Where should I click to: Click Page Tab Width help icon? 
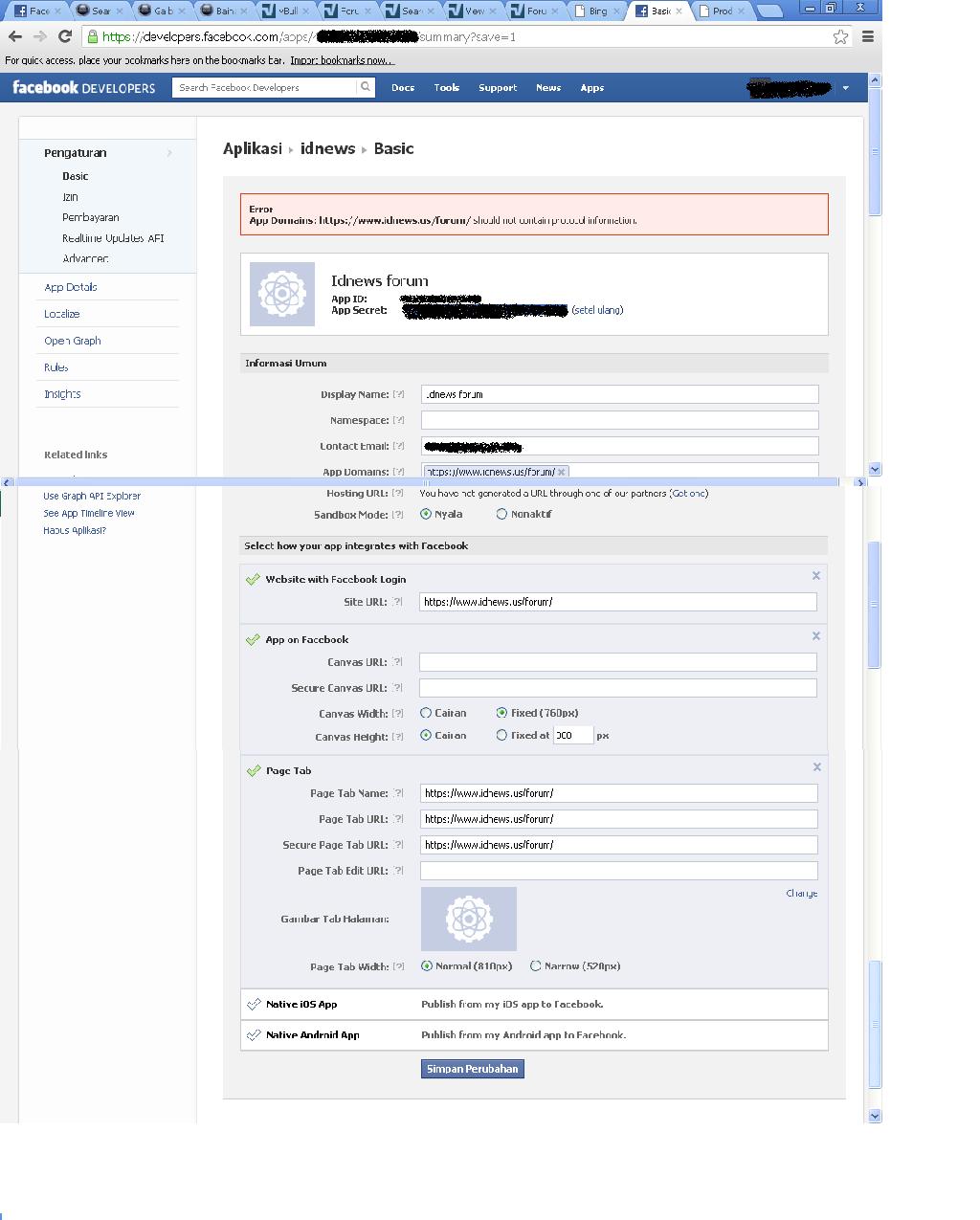click(x=399, y=966)
